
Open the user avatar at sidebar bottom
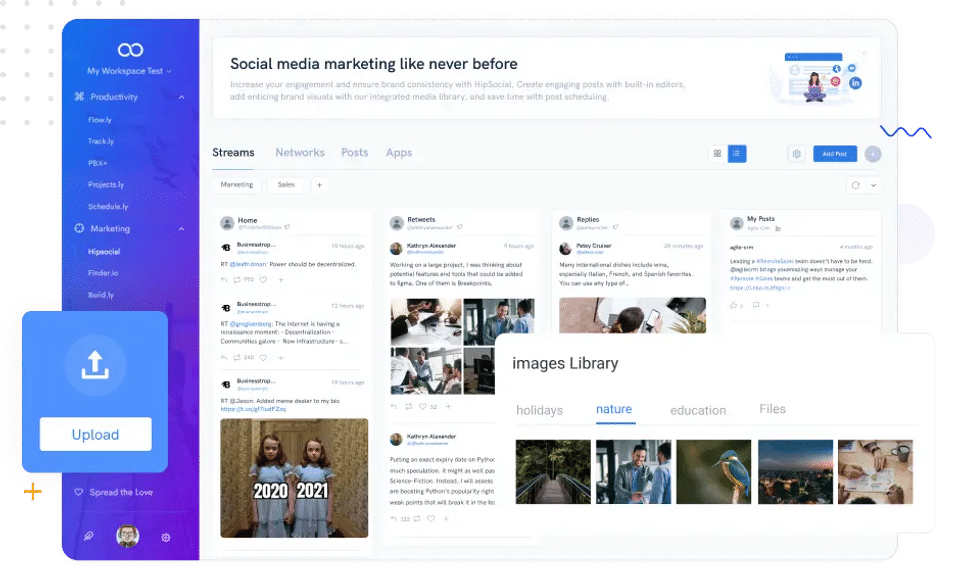point(127,536)
